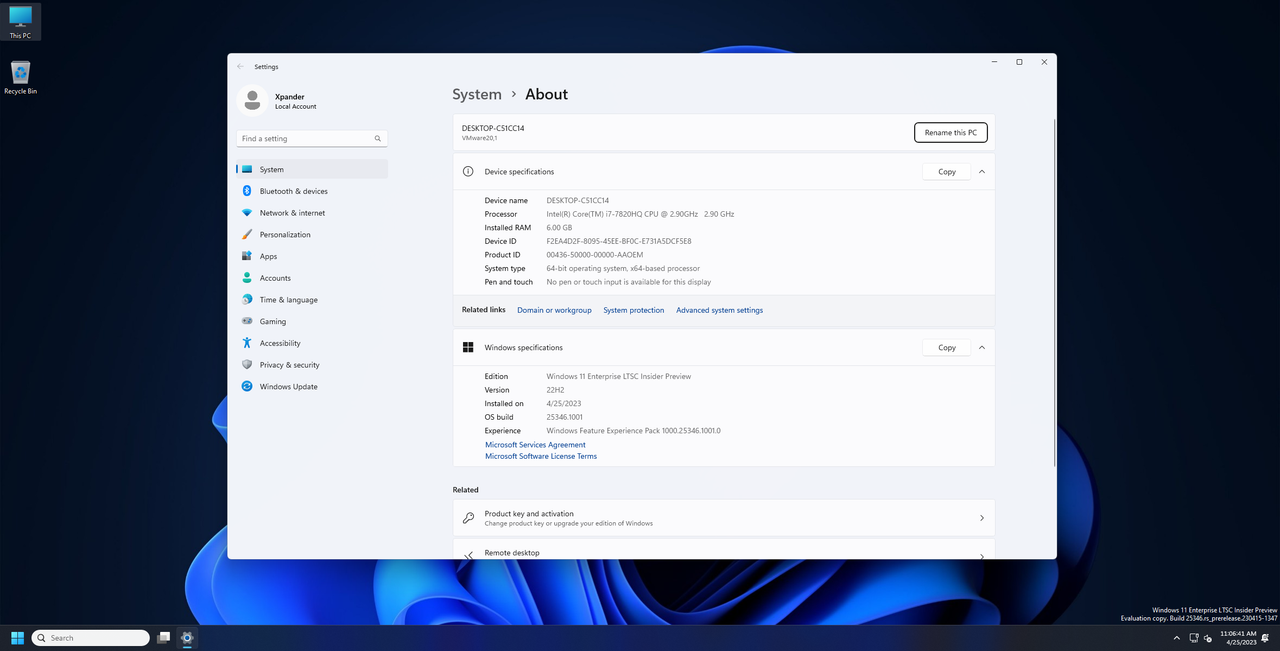This screenshot has width=1280, height=651.
Task: Open Microsoft Software License Terms link
Action: pos(541,456)
